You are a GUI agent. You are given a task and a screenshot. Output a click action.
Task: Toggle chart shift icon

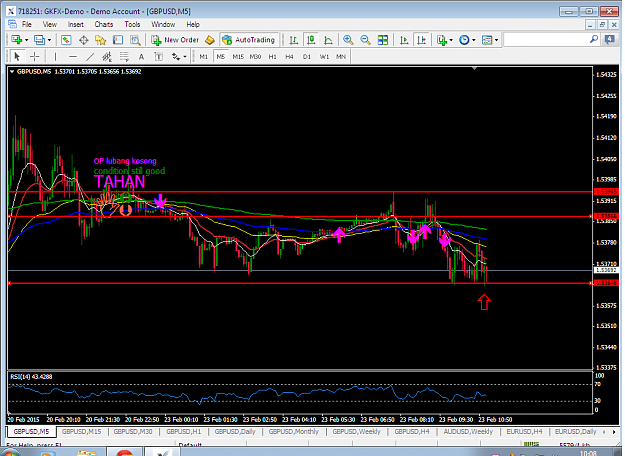[x=421, y=40]
